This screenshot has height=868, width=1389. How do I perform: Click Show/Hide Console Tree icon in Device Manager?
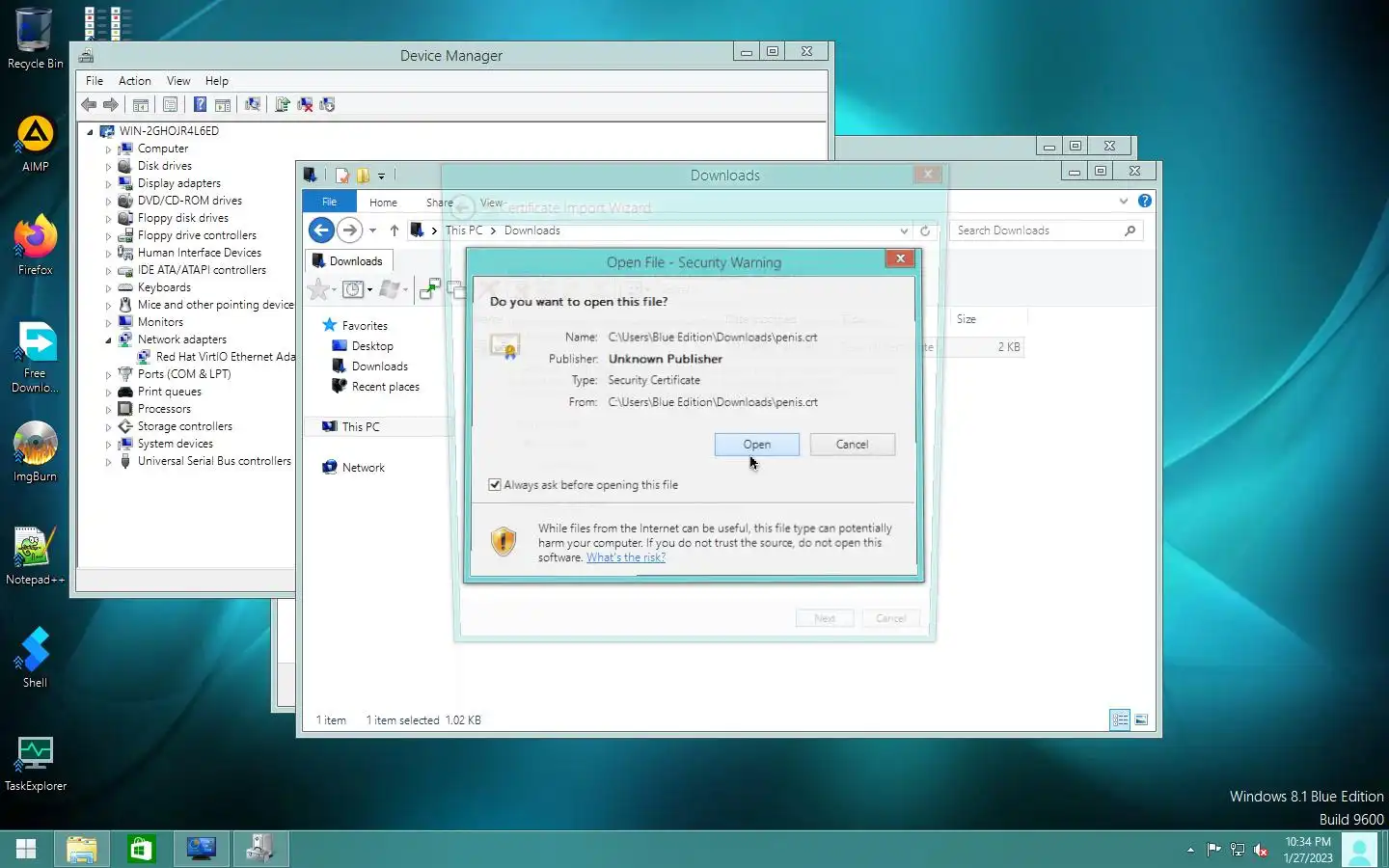pyautogui.click(x=141, y=105)
